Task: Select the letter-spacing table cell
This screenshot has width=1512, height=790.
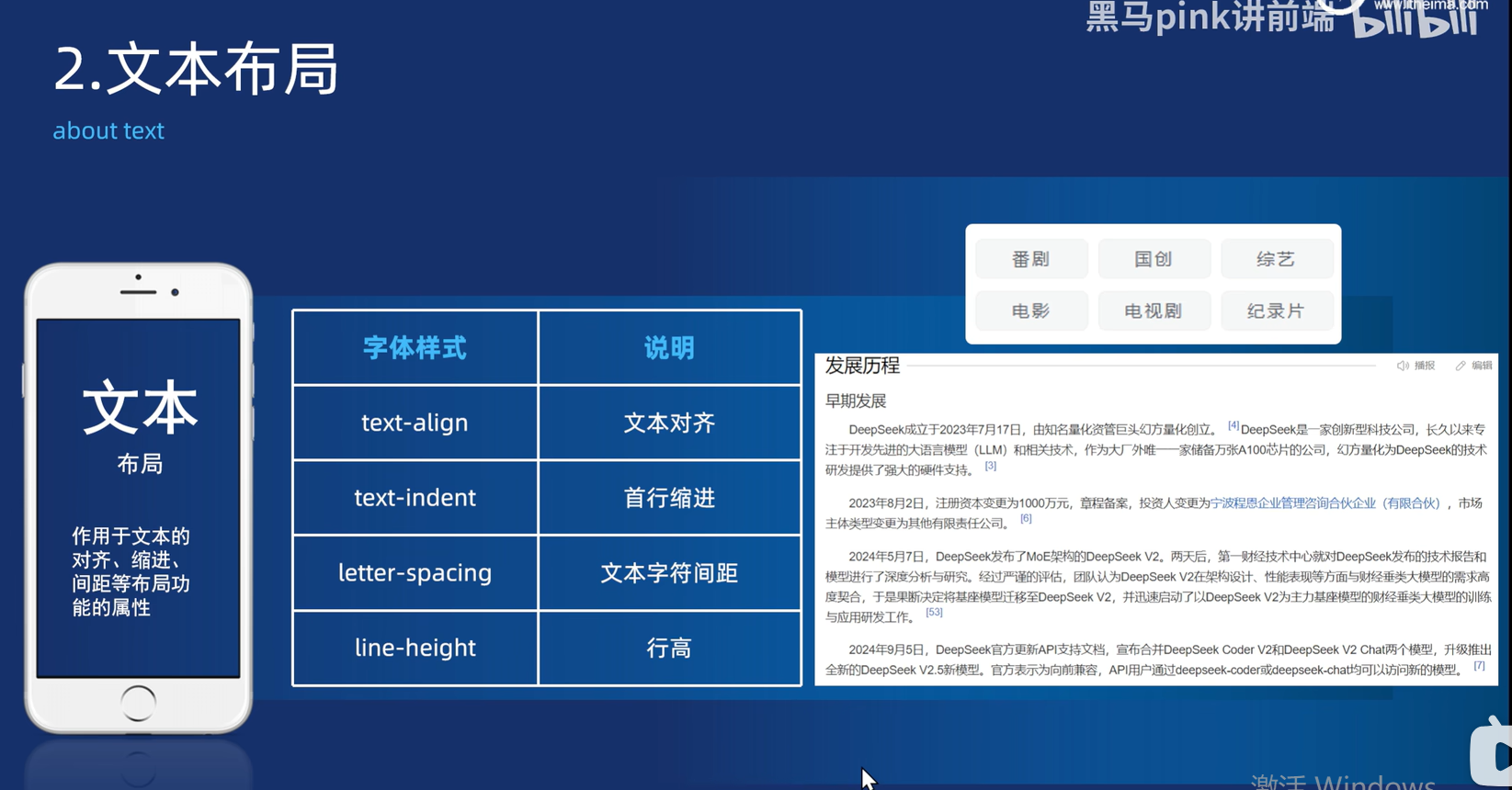Action: [x=415, y=573]
